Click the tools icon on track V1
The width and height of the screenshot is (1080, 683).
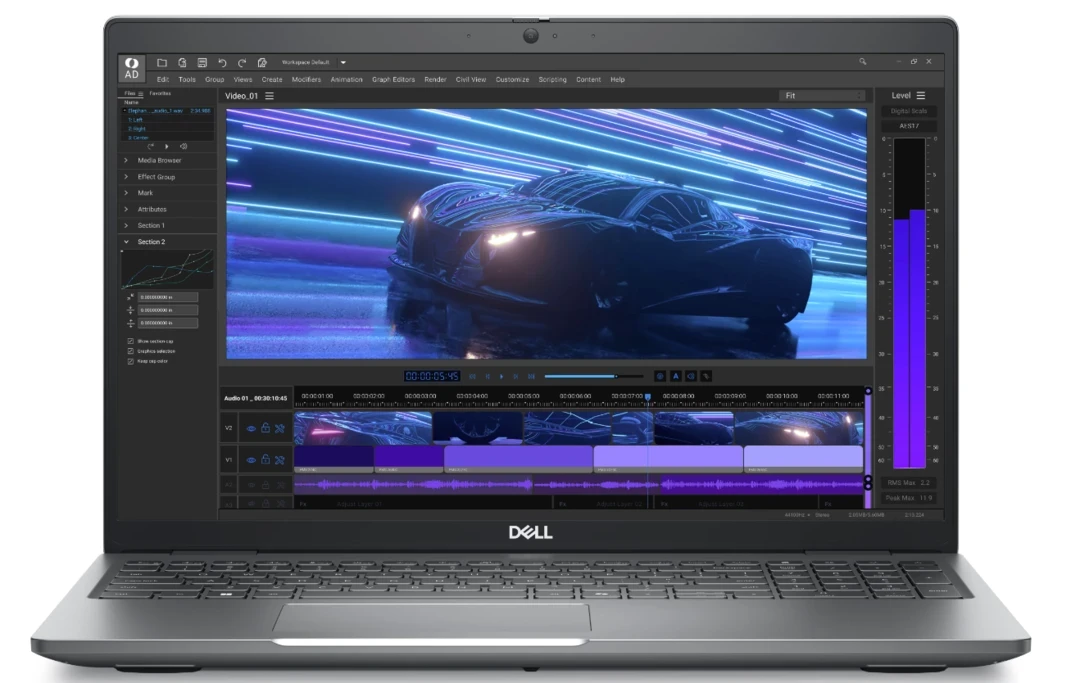[x=280, y=460]
